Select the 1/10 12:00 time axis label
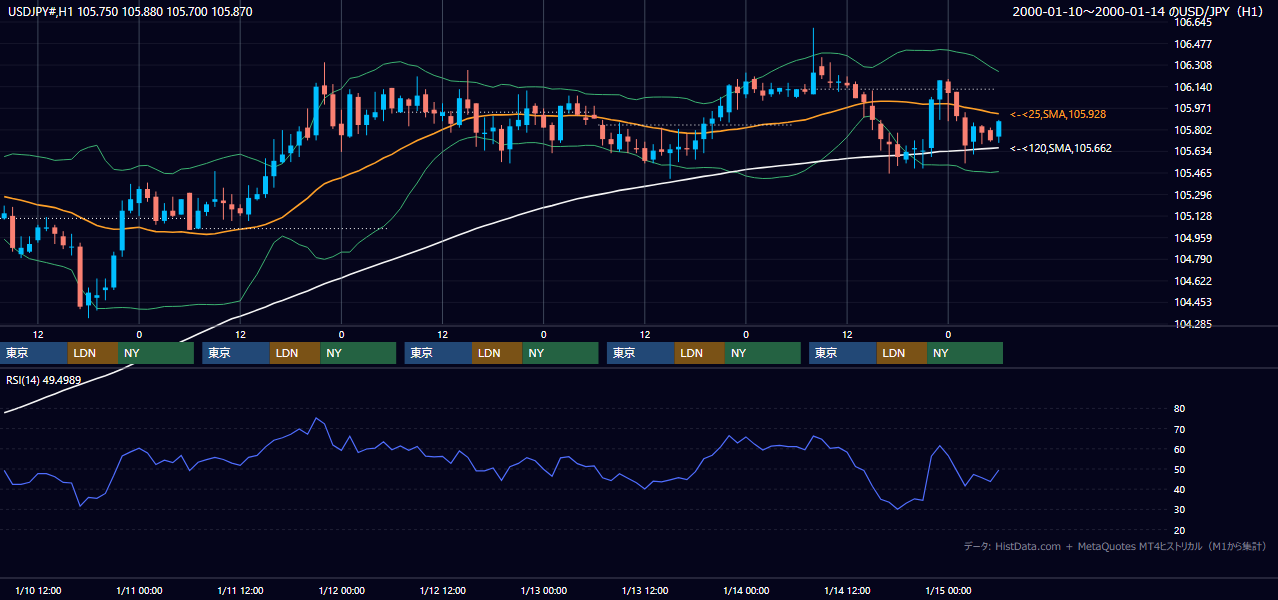Viewport: 1278px width, 600px height. tap(38, 590)
